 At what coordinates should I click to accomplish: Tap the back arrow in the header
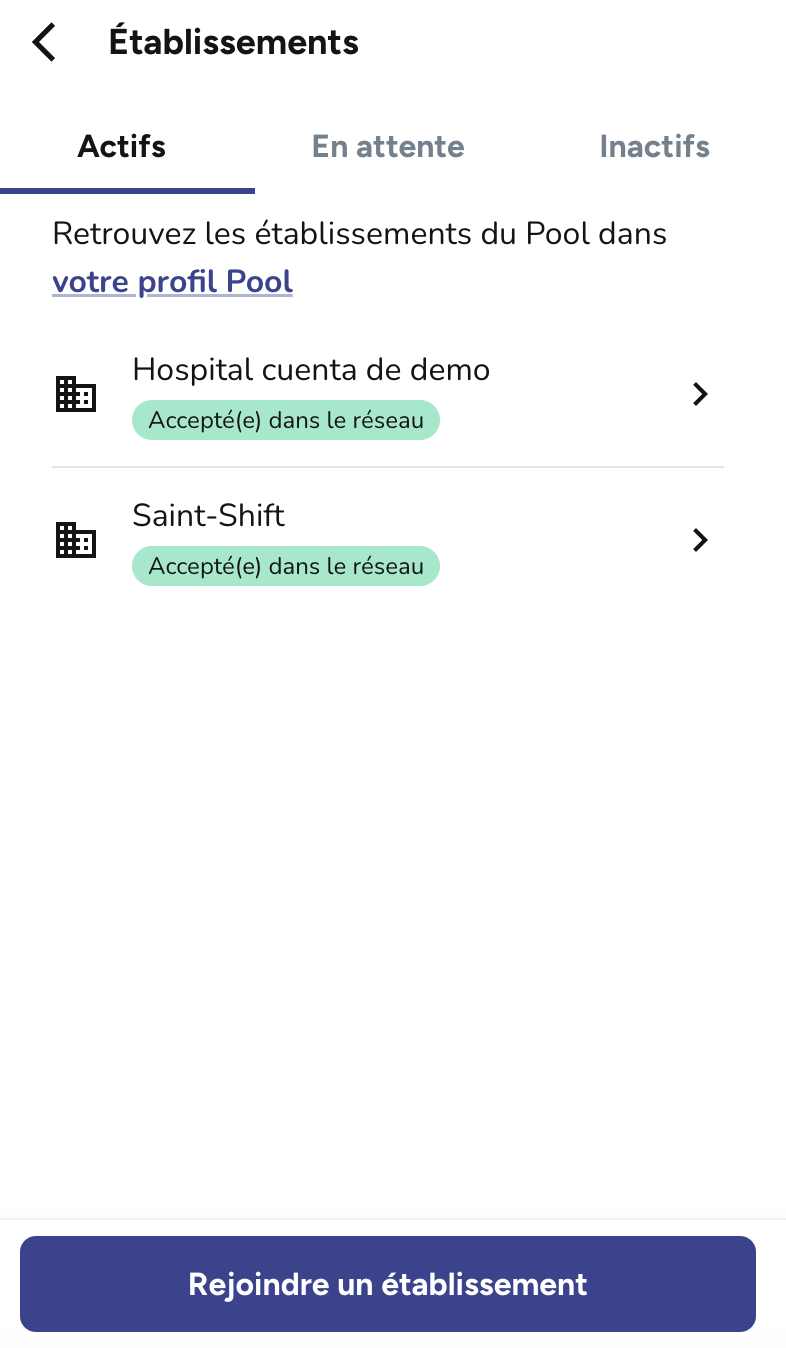[44, 43]
